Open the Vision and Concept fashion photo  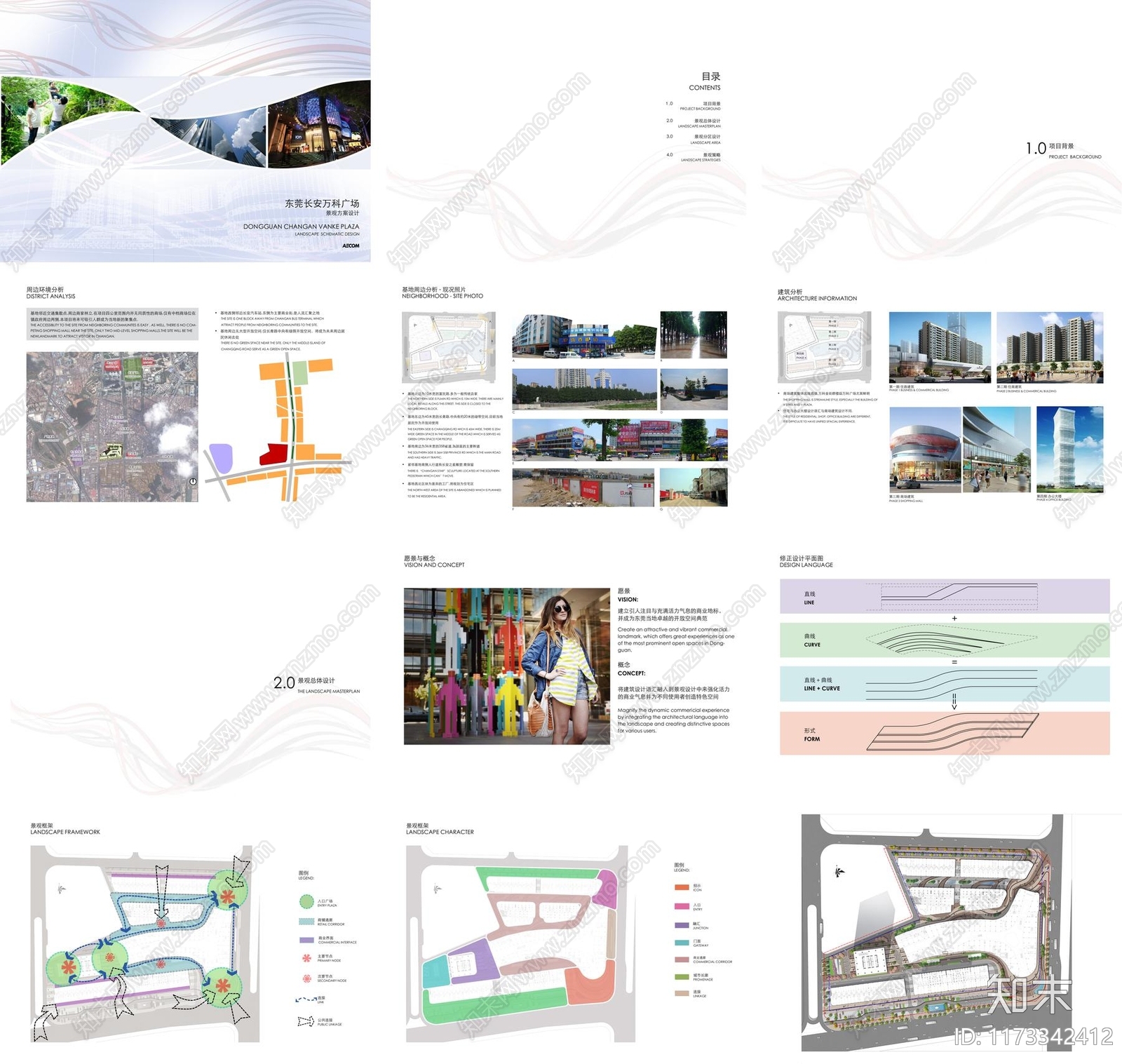[507, 666]
